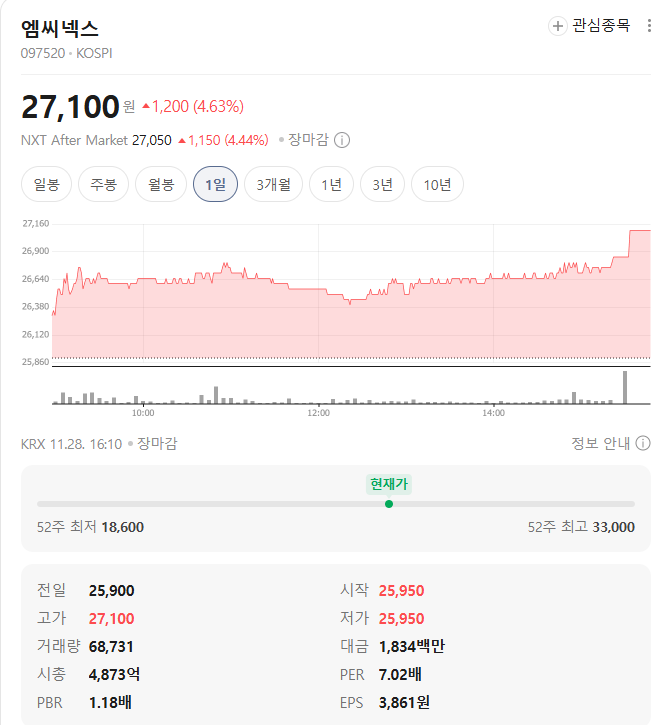The height and width of the screenshot is (725, 660).
Task: Click the 저가 value 25,950
Action: pos(401,619)
